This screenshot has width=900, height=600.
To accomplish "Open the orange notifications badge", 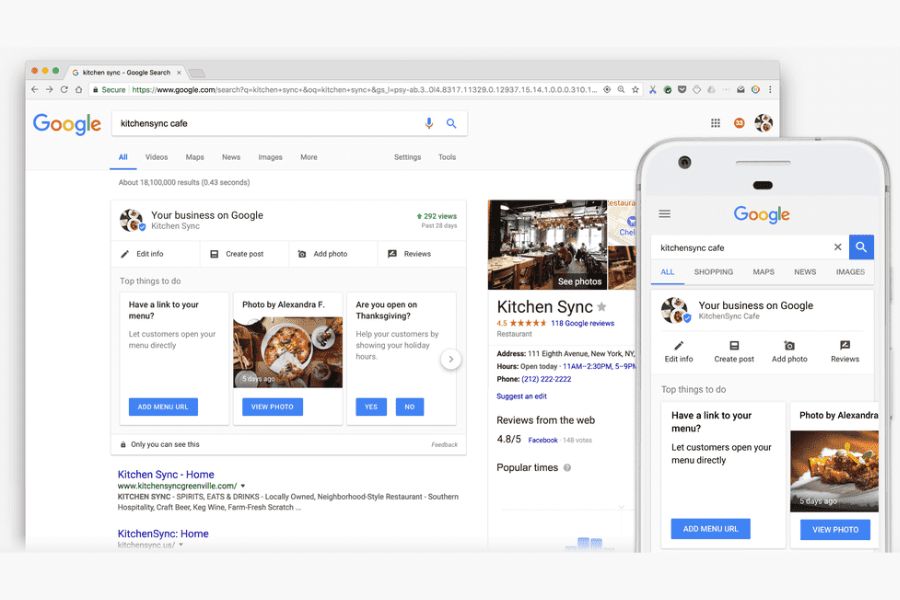I will pos(739,123).
